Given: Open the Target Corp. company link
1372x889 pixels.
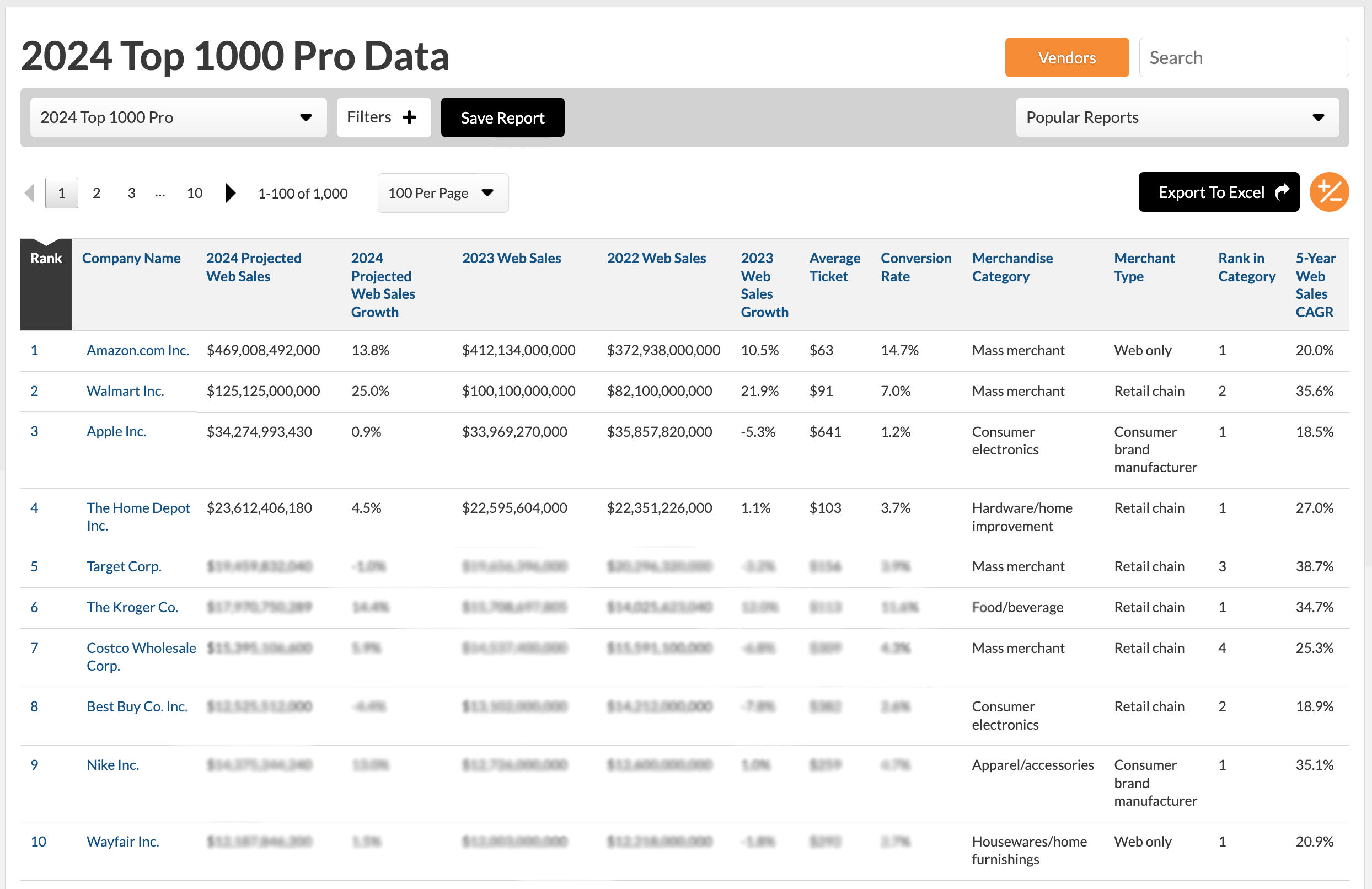Looking at the screenshot, I should [124, 566].
